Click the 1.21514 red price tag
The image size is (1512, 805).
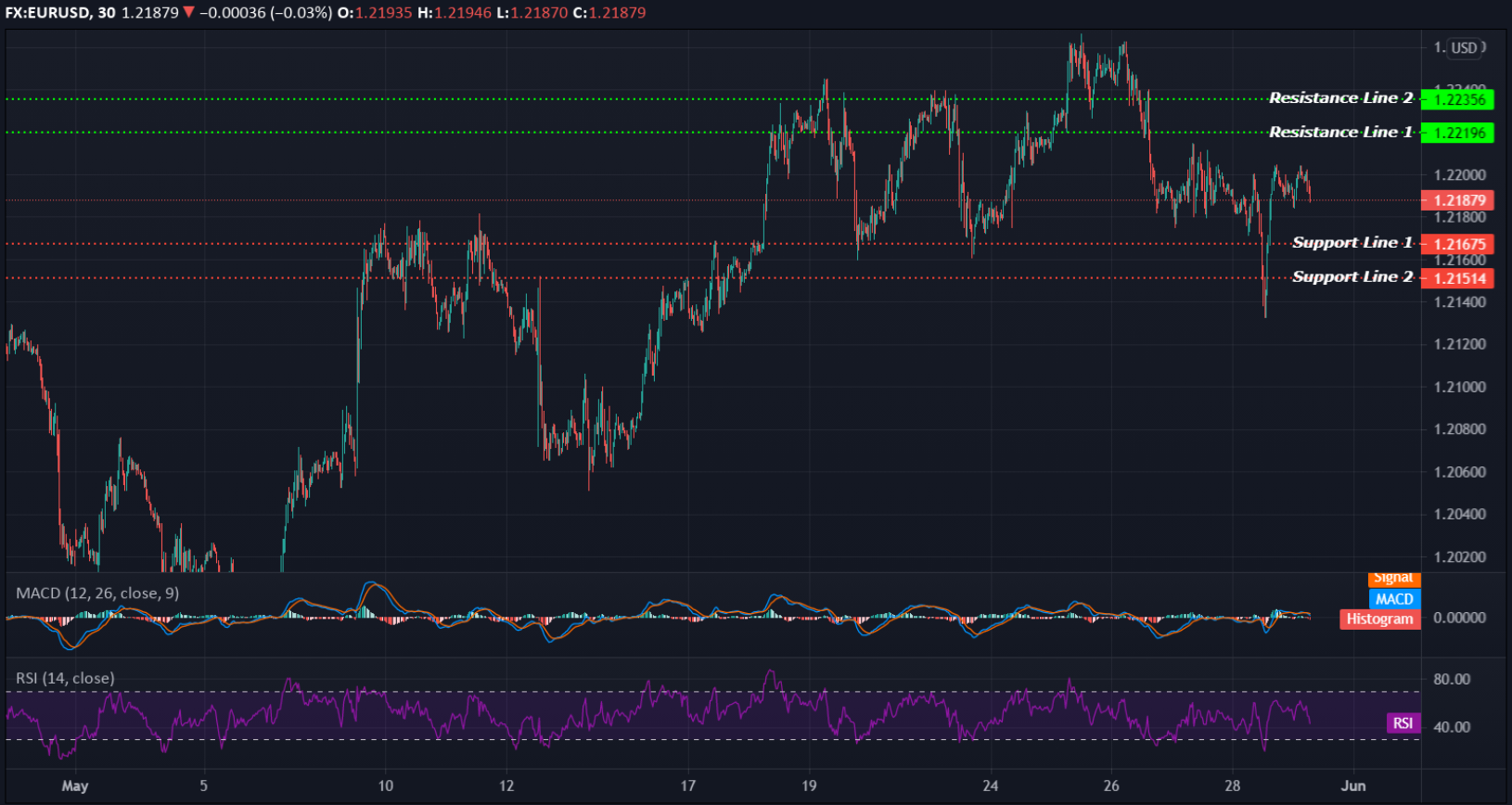pyautogui.click(x=1458, y=278)
